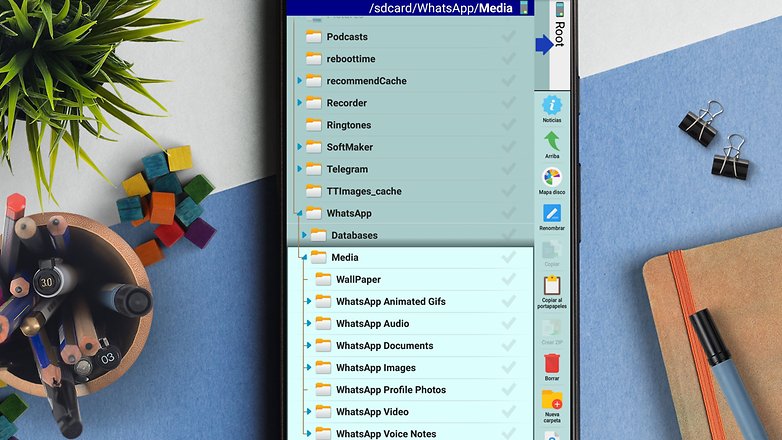Viewport: 782px width, 440px height.
Task: Mark the Media folder checkmark
Action: [509, 256]
